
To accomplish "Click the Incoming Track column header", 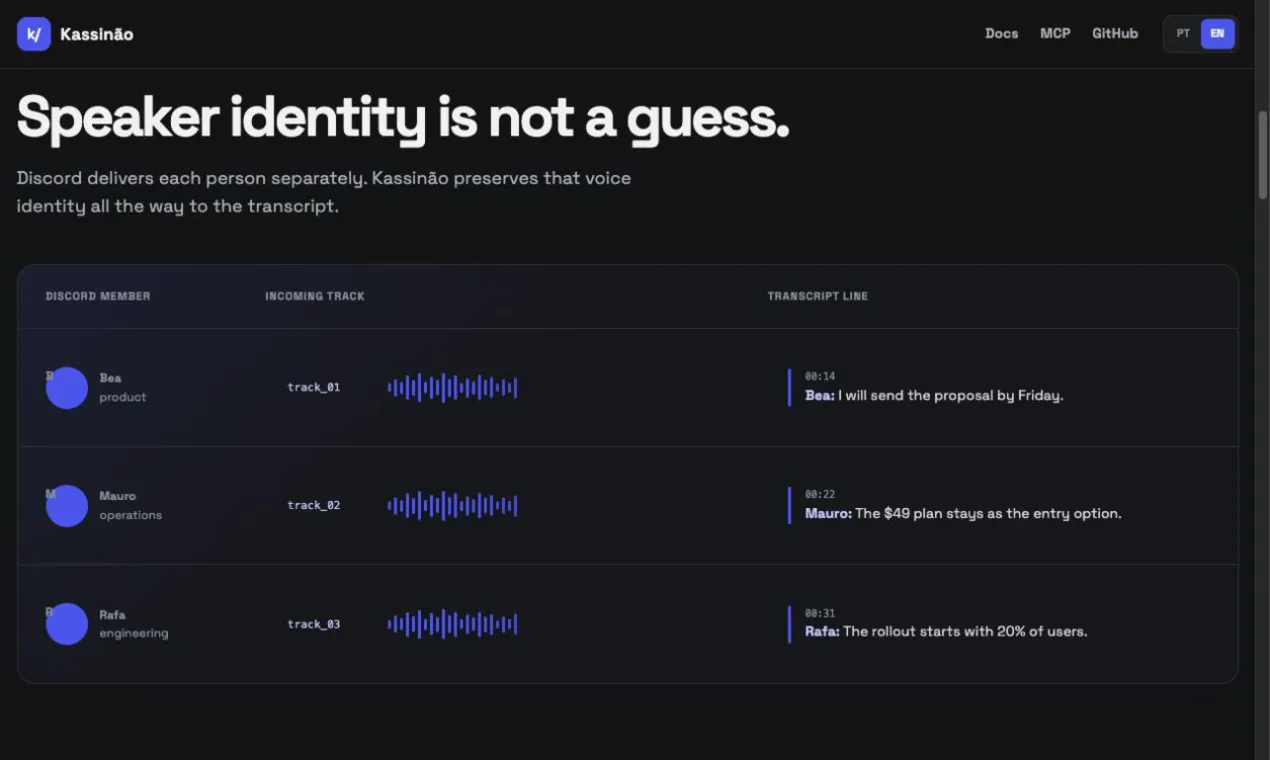I will [315, 296].
